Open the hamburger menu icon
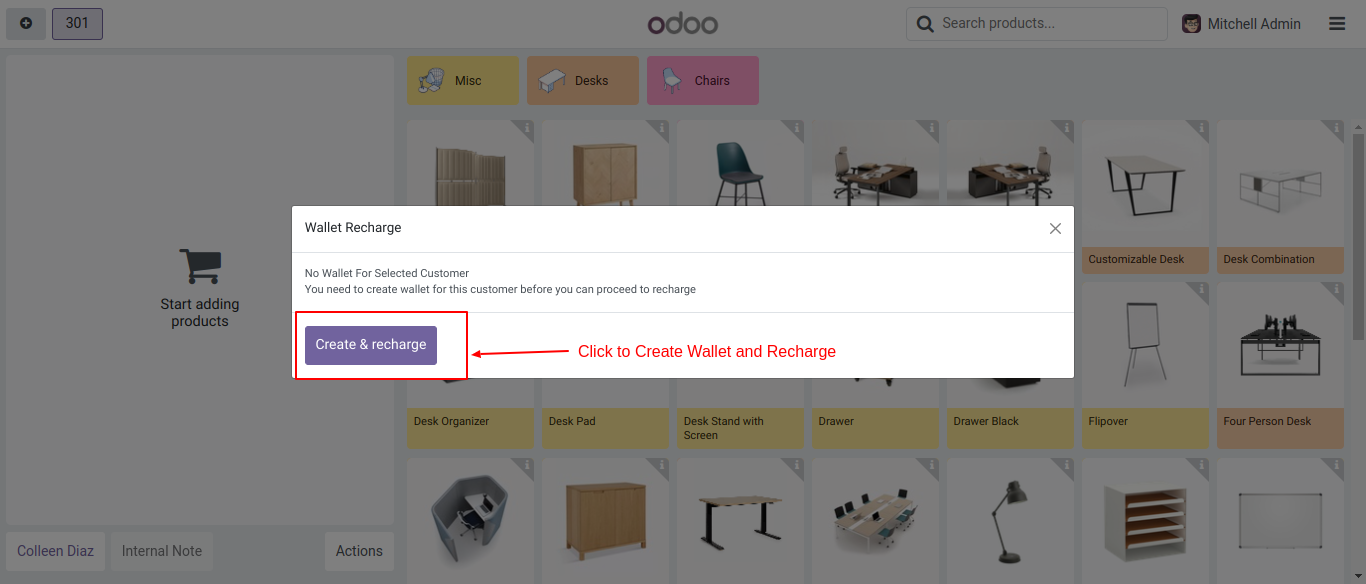Screen dimensions: 1366x584 pyautogui.click(x=1337, y=23)
